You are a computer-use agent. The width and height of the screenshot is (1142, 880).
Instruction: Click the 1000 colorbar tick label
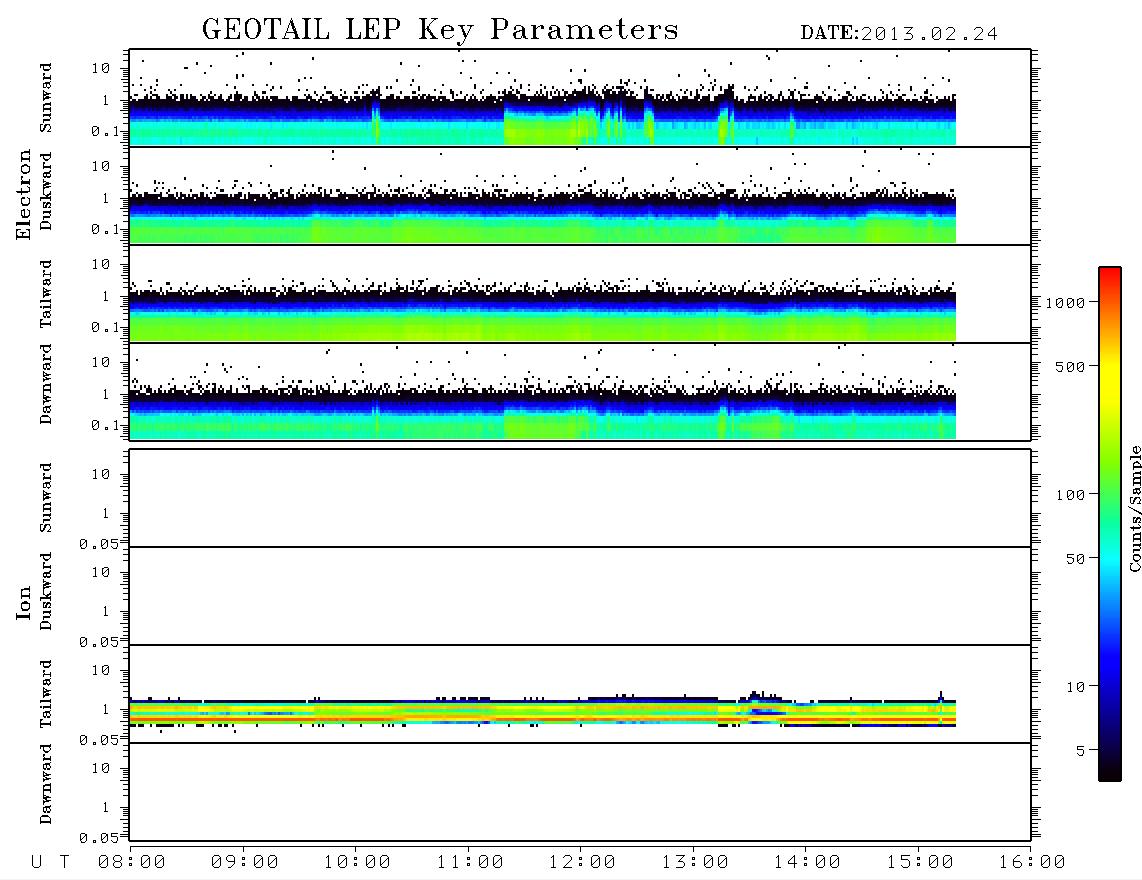point(1066,303)
